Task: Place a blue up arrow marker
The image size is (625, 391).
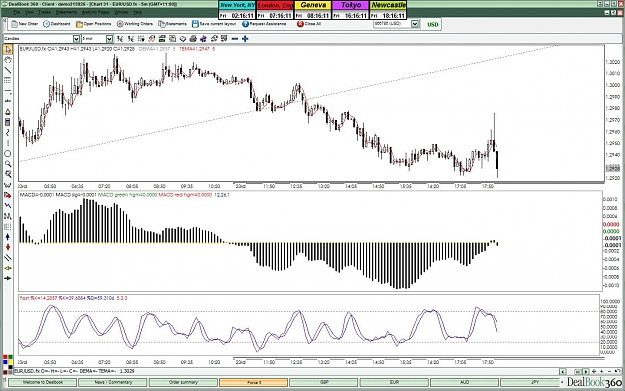Action: 8,237
